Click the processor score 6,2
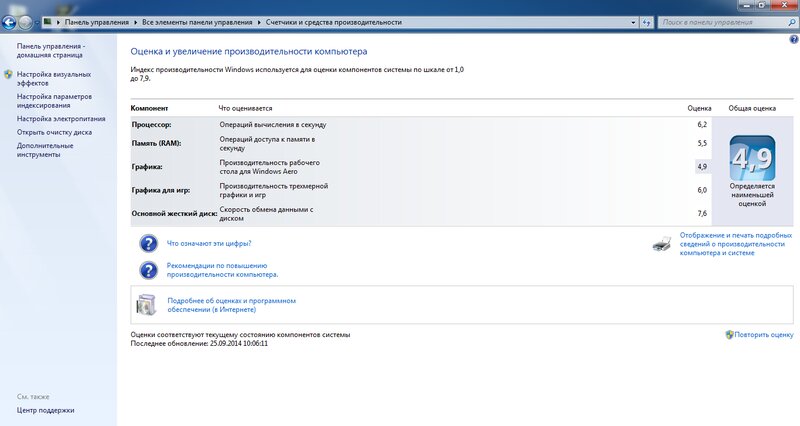Viewport: 800px width, 426px height. coord(702,124)
